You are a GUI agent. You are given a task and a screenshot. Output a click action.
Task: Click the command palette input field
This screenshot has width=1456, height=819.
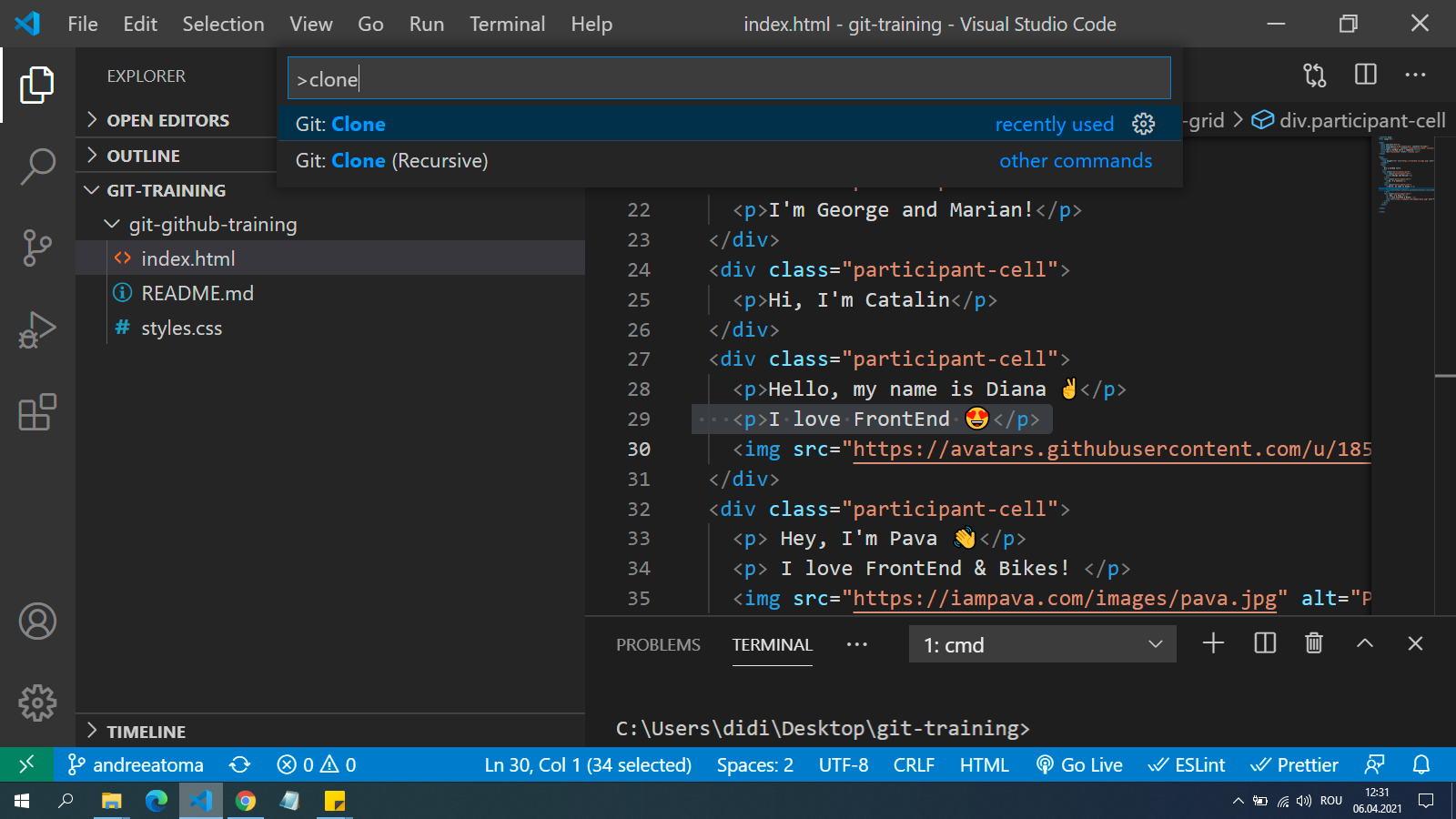click(728, 79)
